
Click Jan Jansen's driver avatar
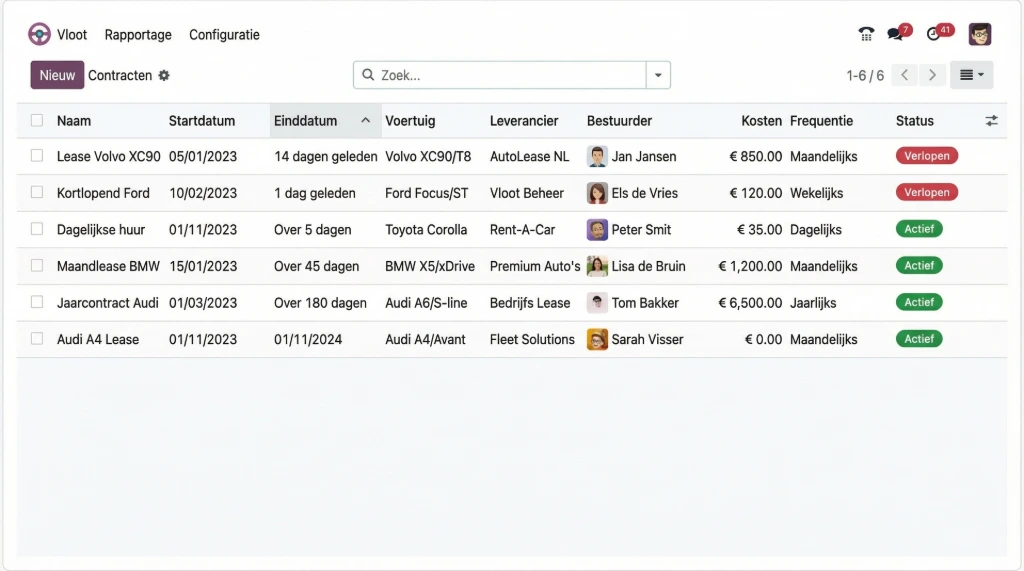(x=597, y=157)
